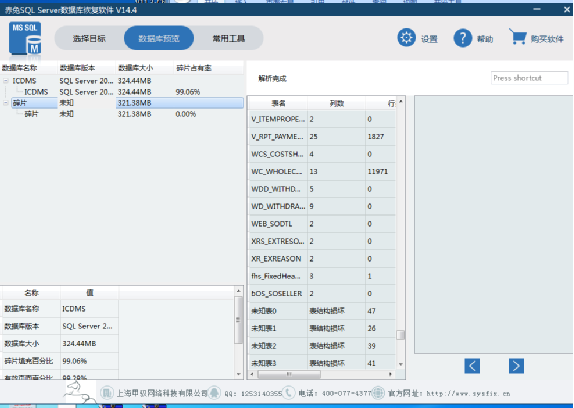
Task: Click 购买软件 label text
Action: pyautogui.click(x=547, y=39)
